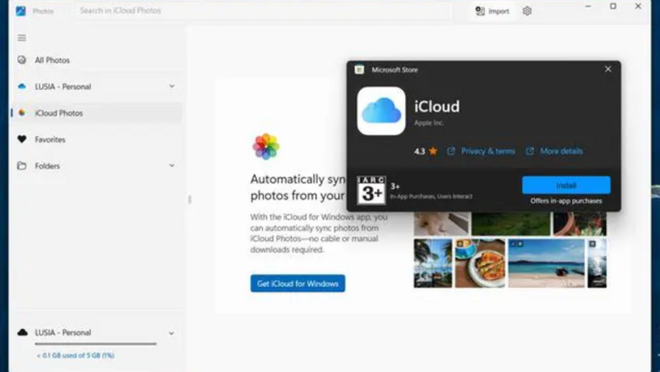Viewport: 660px width, 372px height.
Task: Click the OneDrive storage usage bar
Action: [96, 344]
